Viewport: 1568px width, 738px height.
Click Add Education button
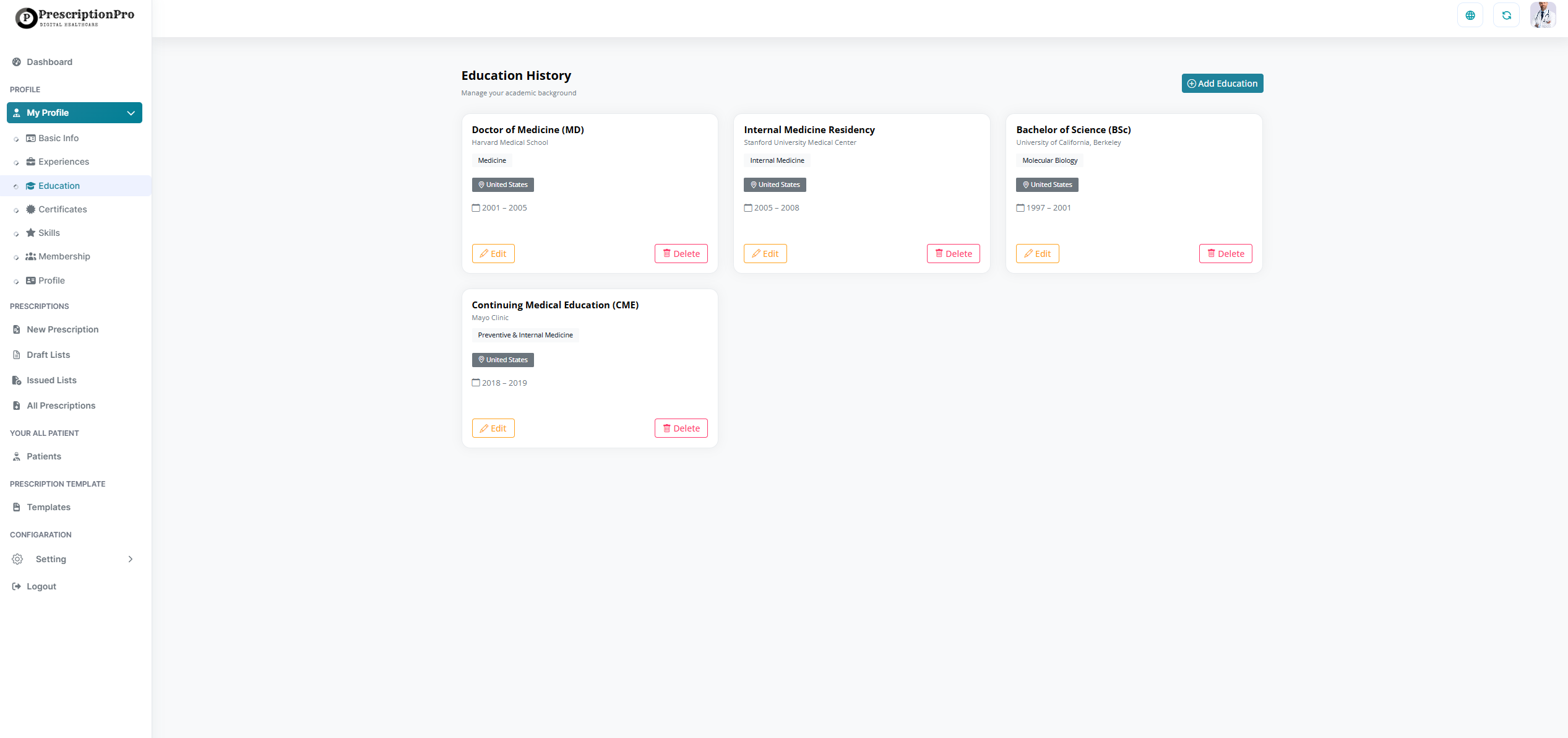coord(1221,84)
